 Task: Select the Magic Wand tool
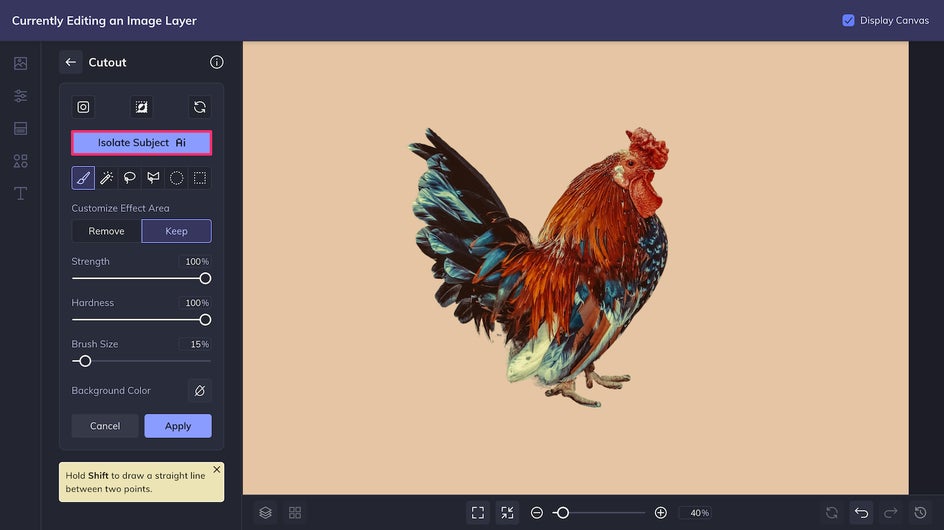pos(107,178)
